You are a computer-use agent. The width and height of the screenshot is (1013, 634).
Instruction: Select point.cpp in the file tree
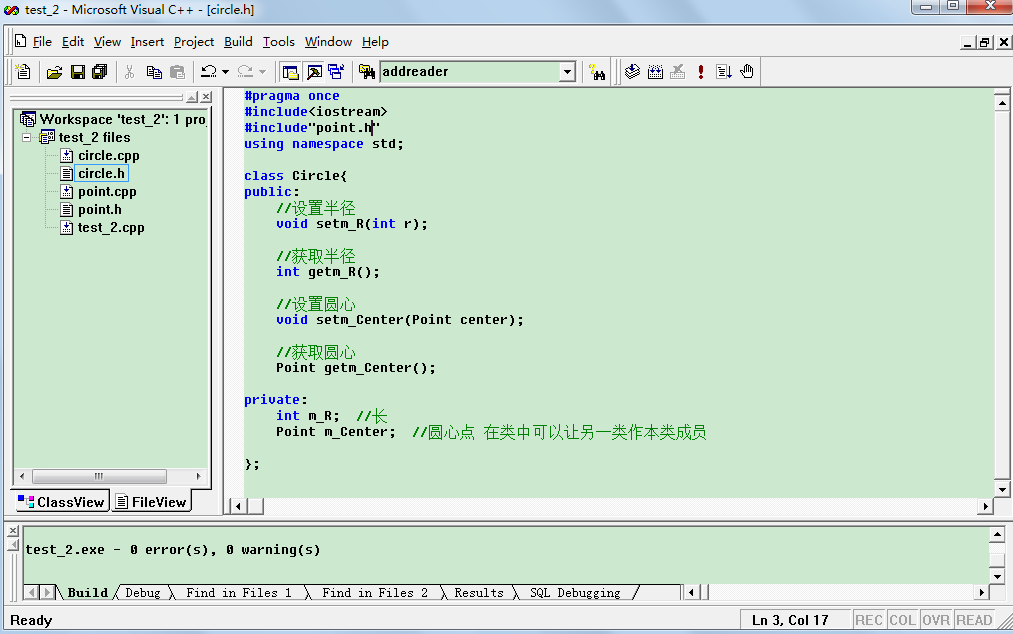click(x=107, y=192)
